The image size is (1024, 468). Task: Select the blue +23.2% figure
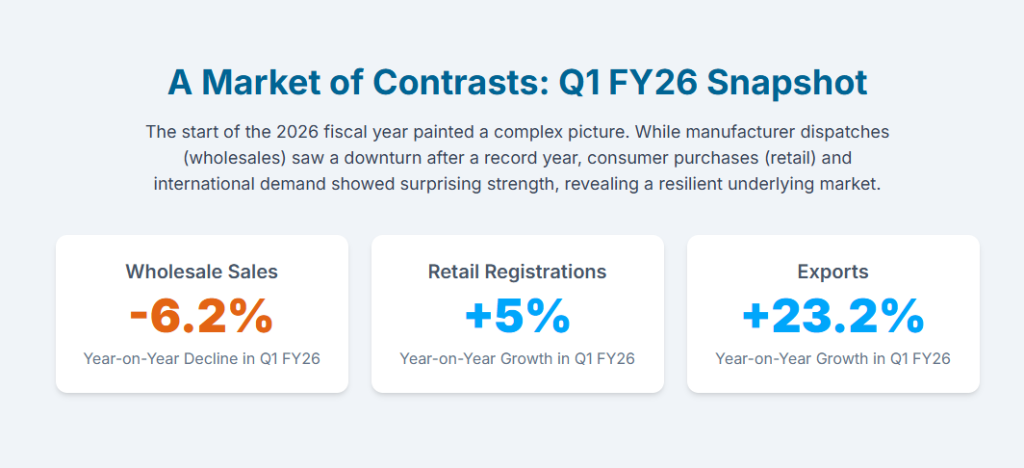click(833, 316)
